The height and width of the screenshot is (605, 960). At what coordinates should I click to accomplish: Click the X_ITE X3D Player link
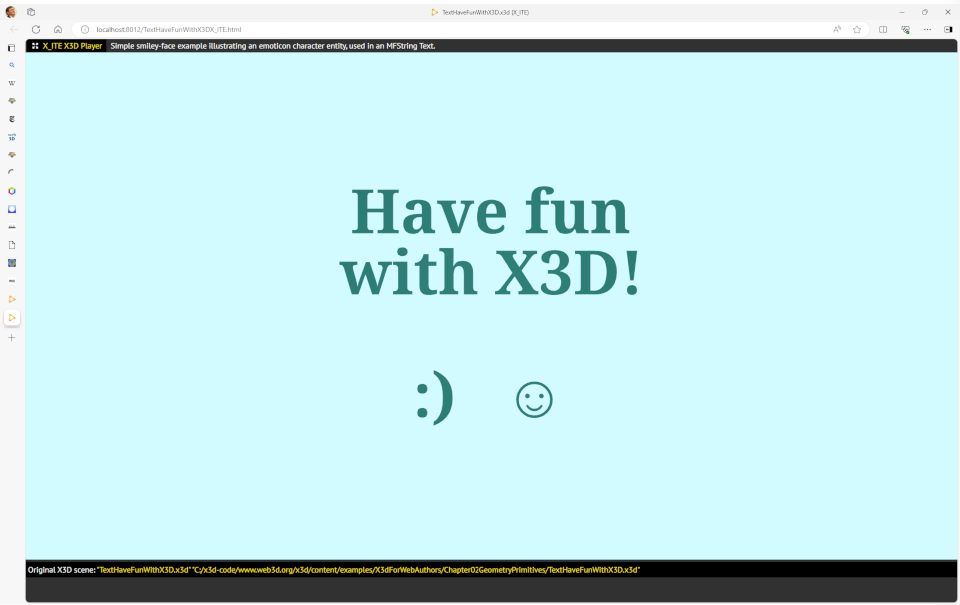[x=72, y=46]
